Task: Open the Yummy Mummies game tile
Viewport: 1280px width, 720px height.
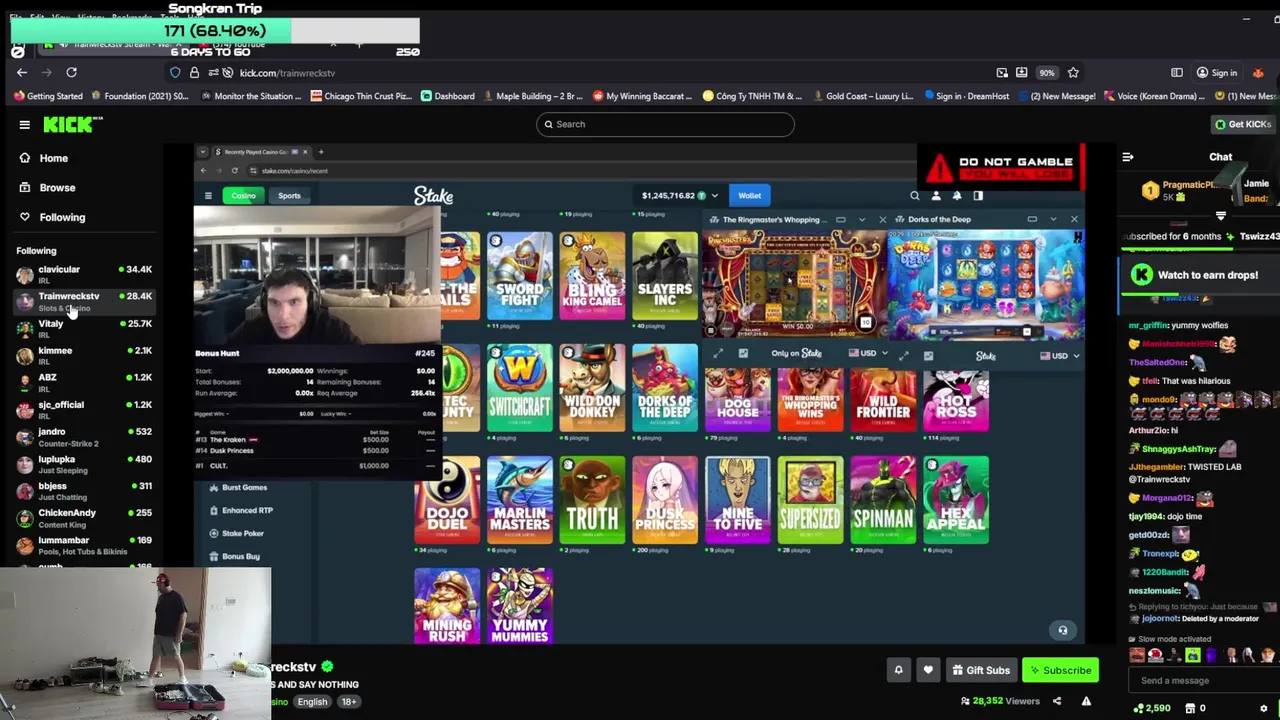Action: point(520,606)
